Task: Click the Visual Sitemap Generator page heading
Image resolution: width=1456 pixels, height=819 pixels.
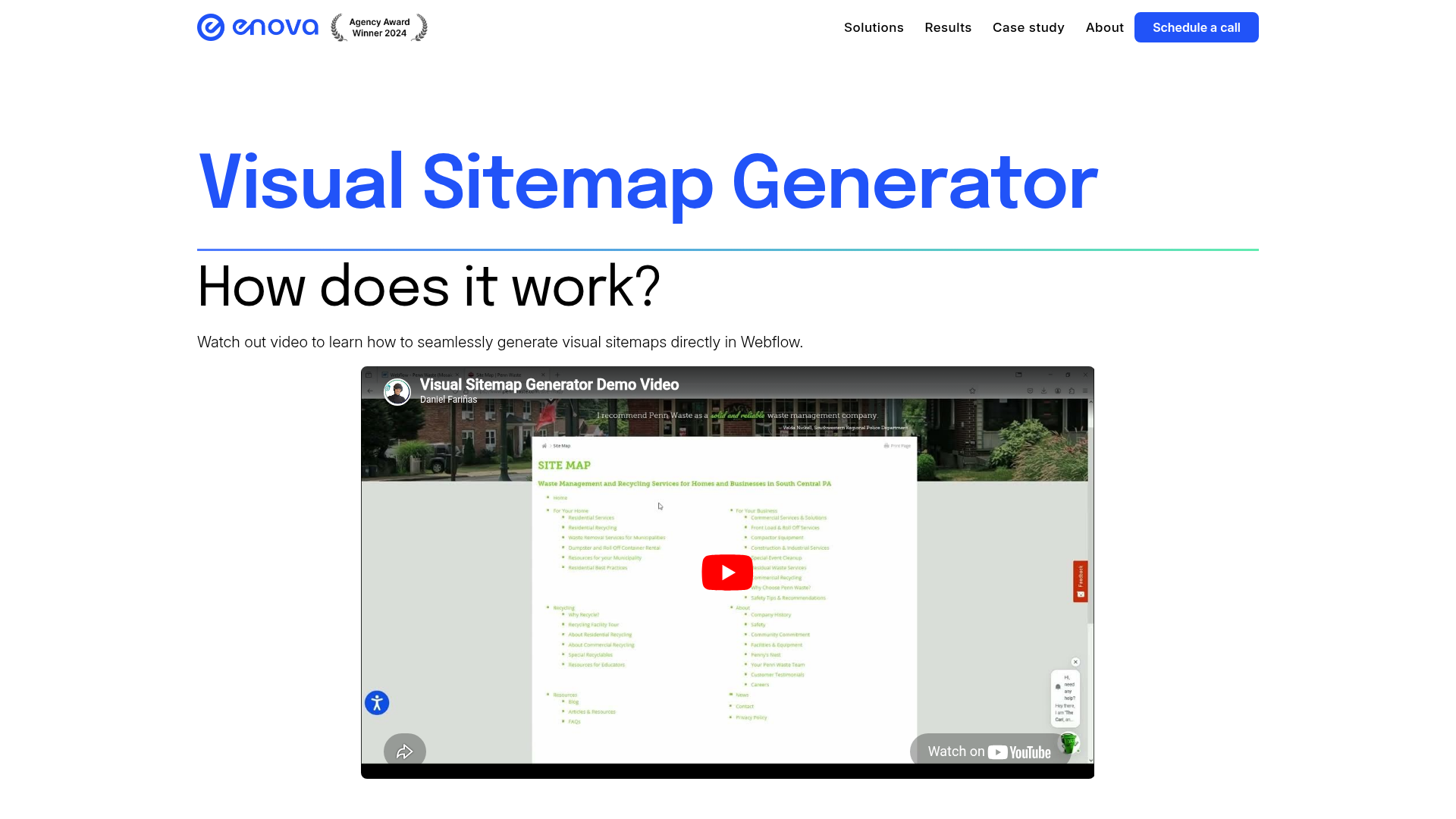Action: [647, 182]
